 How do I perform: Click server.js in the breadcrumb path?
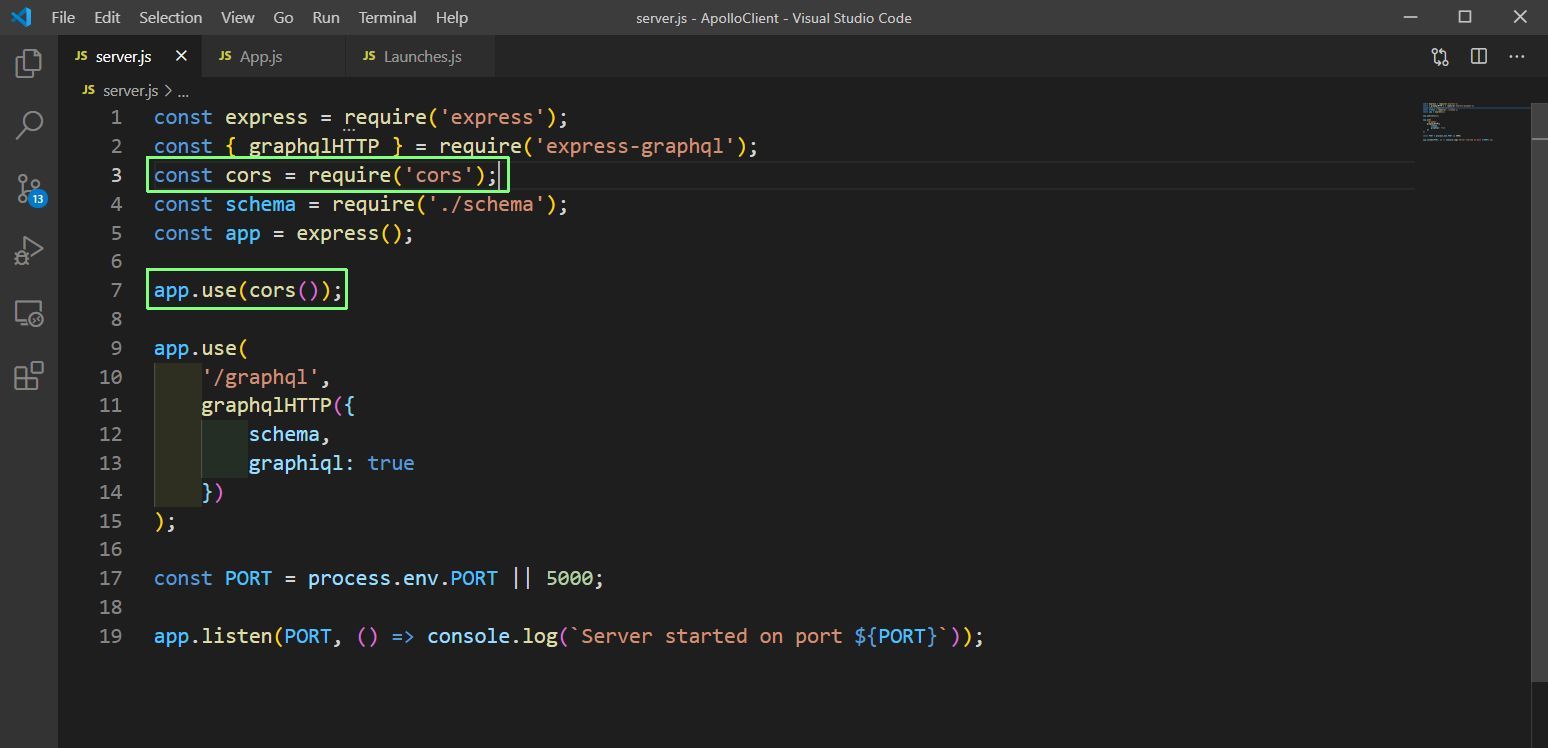click(x=130, y=91)
